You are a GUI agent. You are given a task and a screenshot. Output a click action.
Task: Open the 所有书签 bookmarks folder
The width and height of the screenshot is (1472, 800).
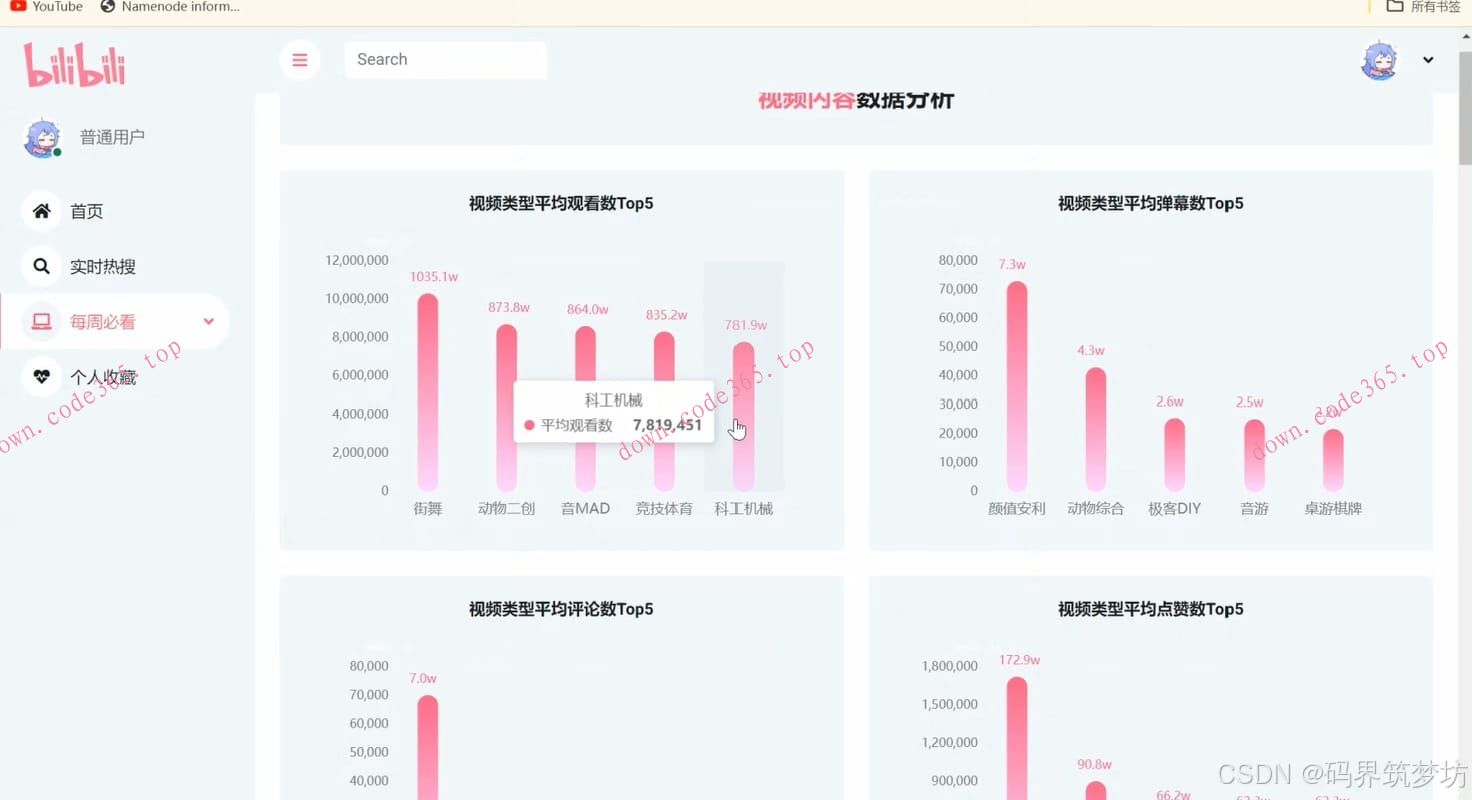(1423, 7)
